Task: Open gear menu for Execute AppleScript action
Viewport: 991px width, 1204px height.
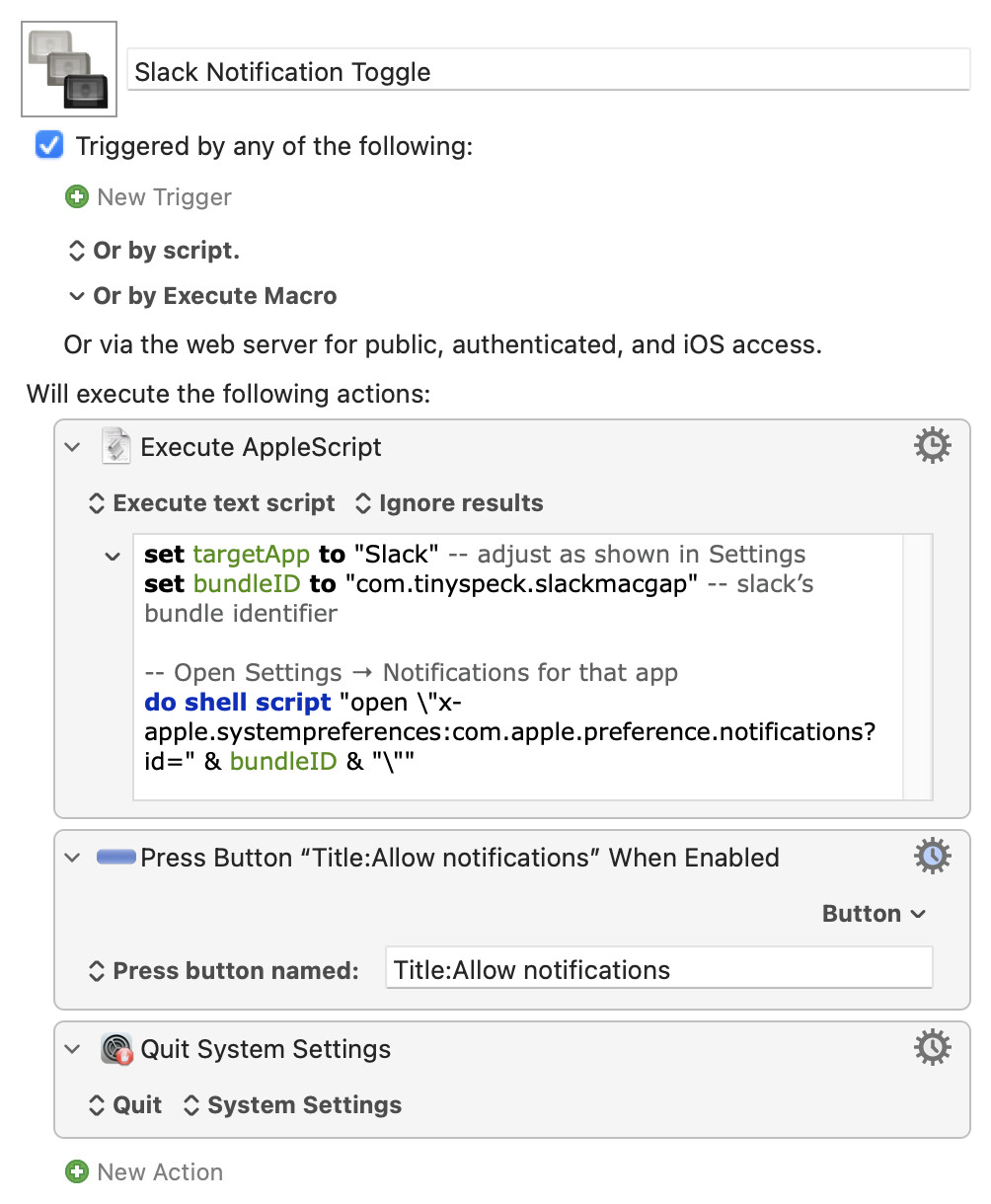Action: [x=932, y=447]
